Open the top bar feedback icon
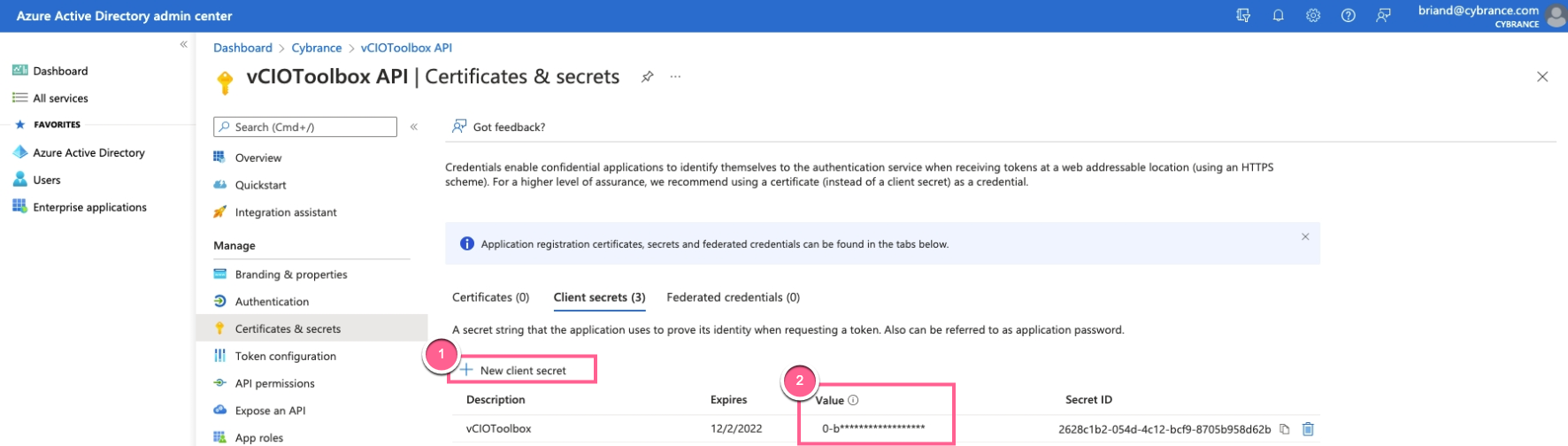This screenshot has height=446, width=1568. pyautogui.click(x=1383, y=16)
